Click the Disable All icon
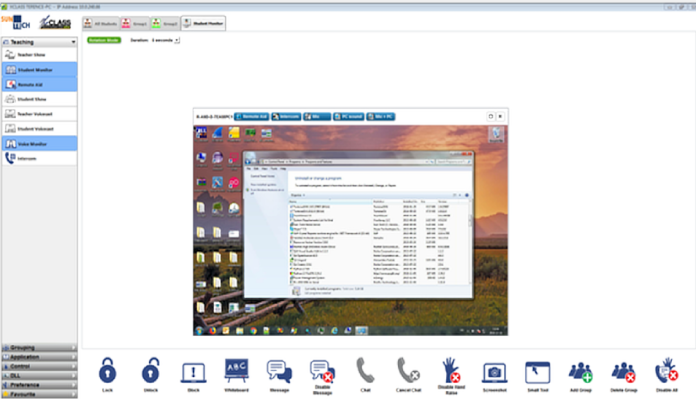Screen dimensions: 696x405 [667, 370]
